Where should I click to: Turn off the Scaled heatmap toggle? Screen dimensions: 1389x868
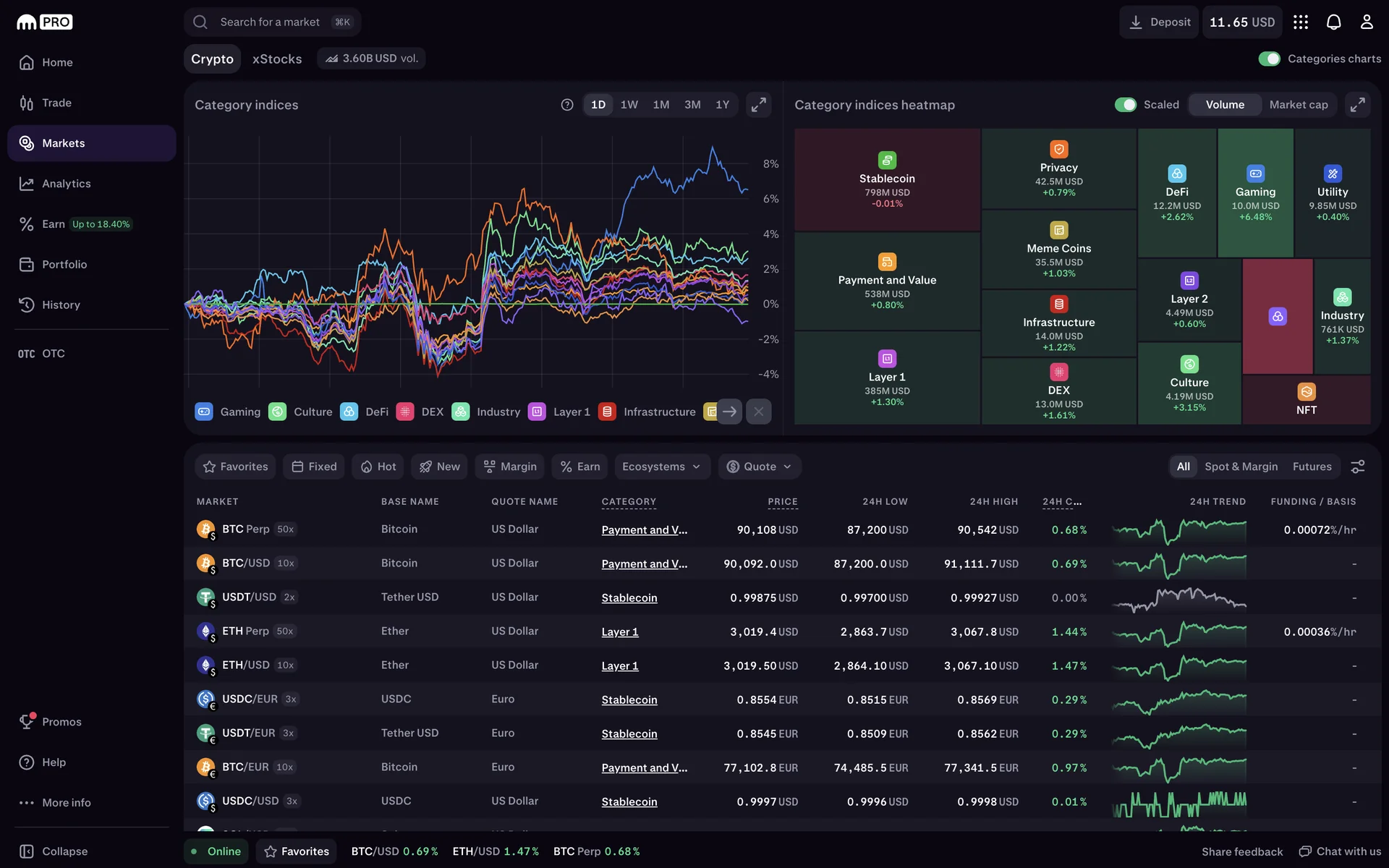(x=1125, y=105)
